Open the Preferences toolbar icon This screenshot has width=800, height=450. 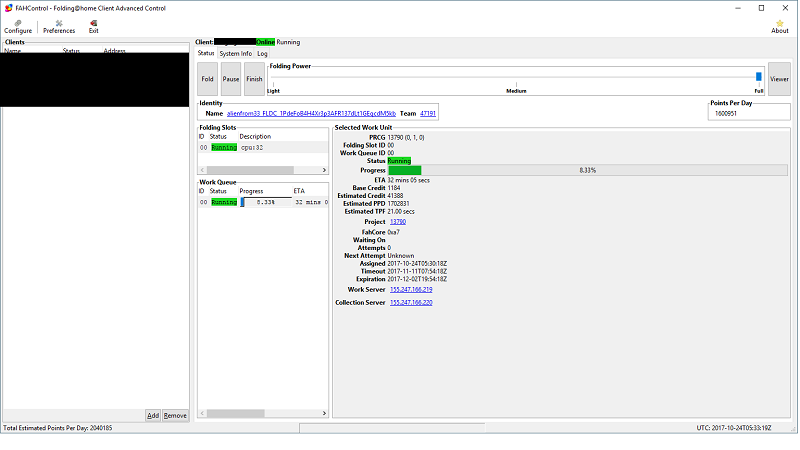click(x=59, y=27)
